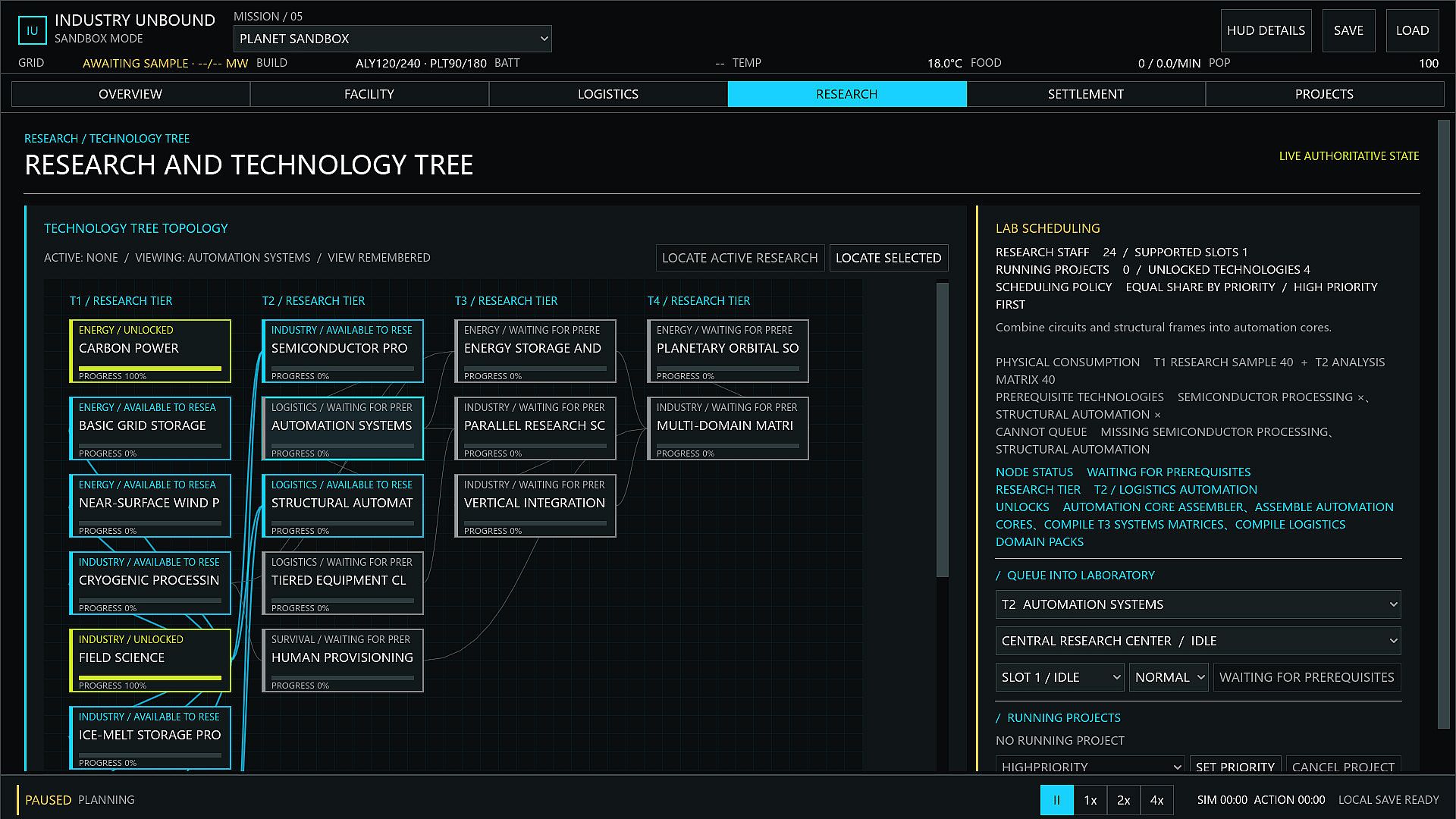This screenshot has width=1456, height=819.
Task: Open the T2 Automation Systems queue dropdown
Action: click(1198, 604)
